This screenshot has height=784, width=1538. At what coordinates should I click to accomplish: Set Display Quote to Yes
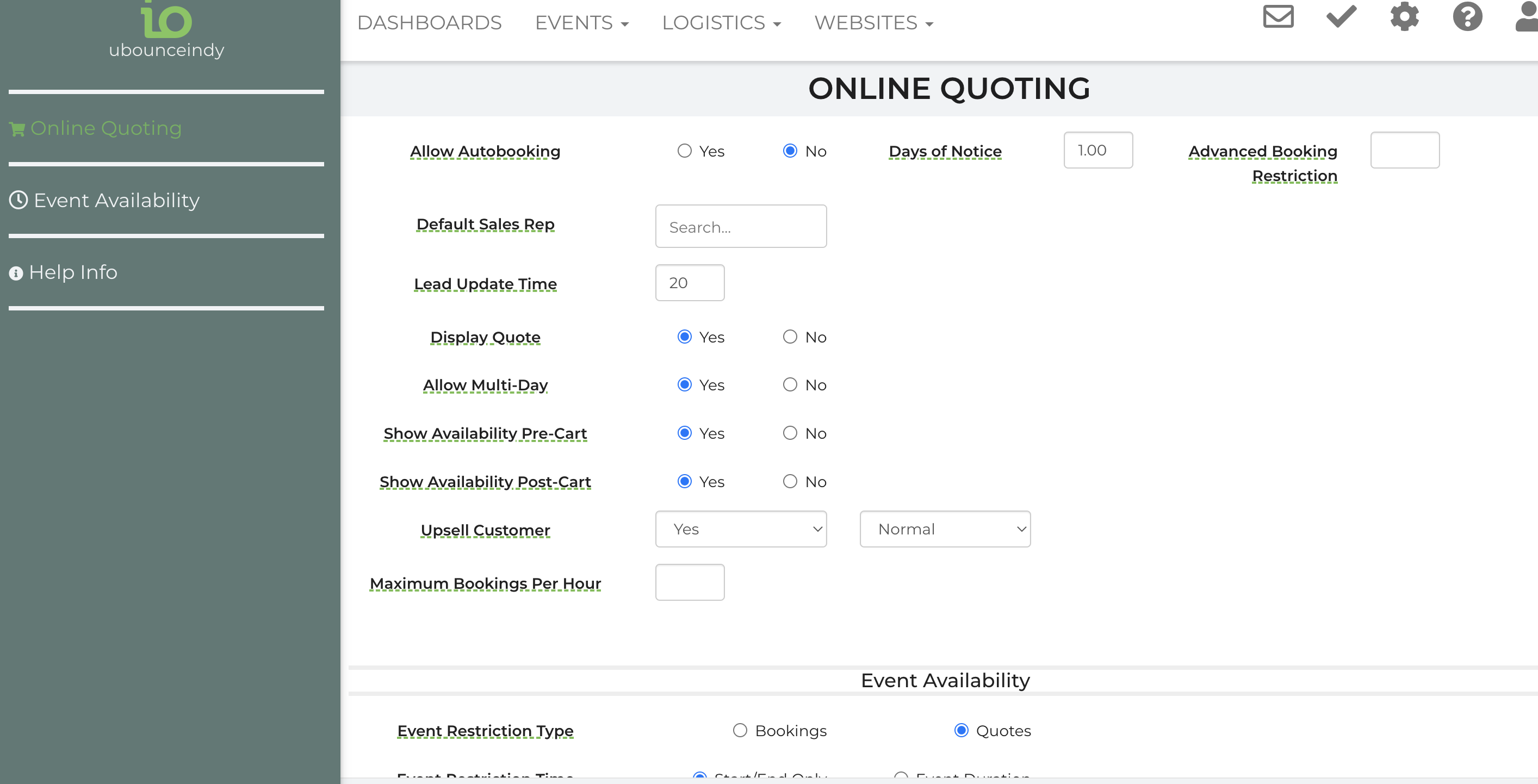click(684, 337)
